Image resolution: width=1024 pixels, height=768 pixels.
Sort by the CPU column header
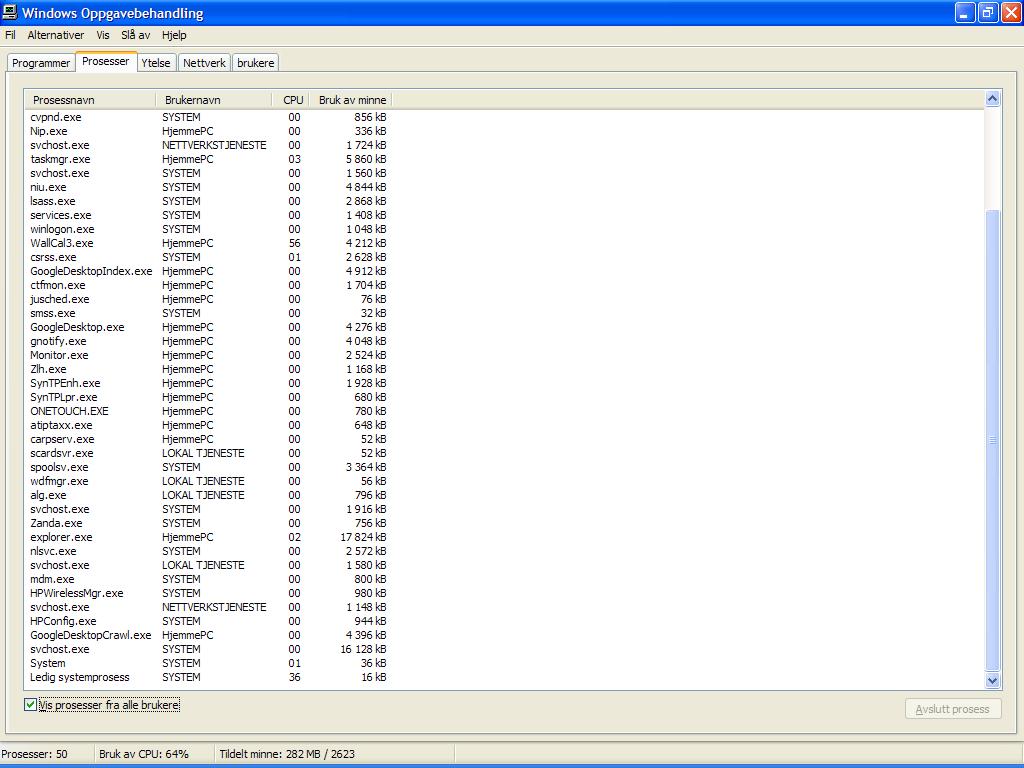(x=291, y=100)
